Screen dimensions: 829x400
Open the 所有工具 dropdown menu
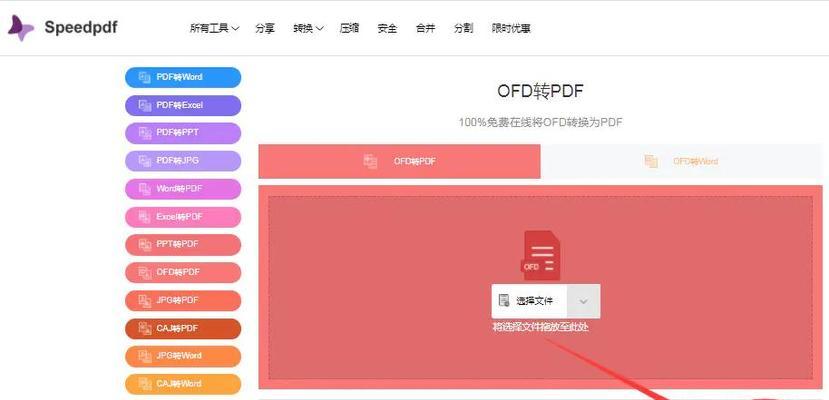pyautogui.click(x=214, y=29)
